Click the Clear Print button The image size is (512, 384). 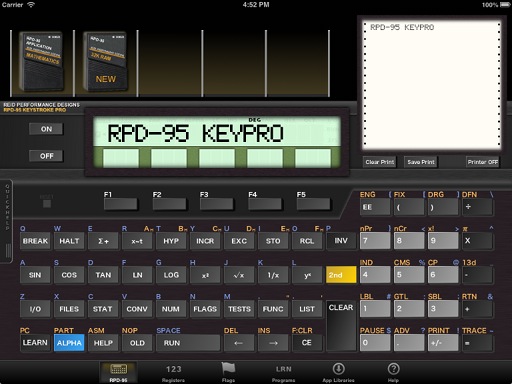pos(379,162)
